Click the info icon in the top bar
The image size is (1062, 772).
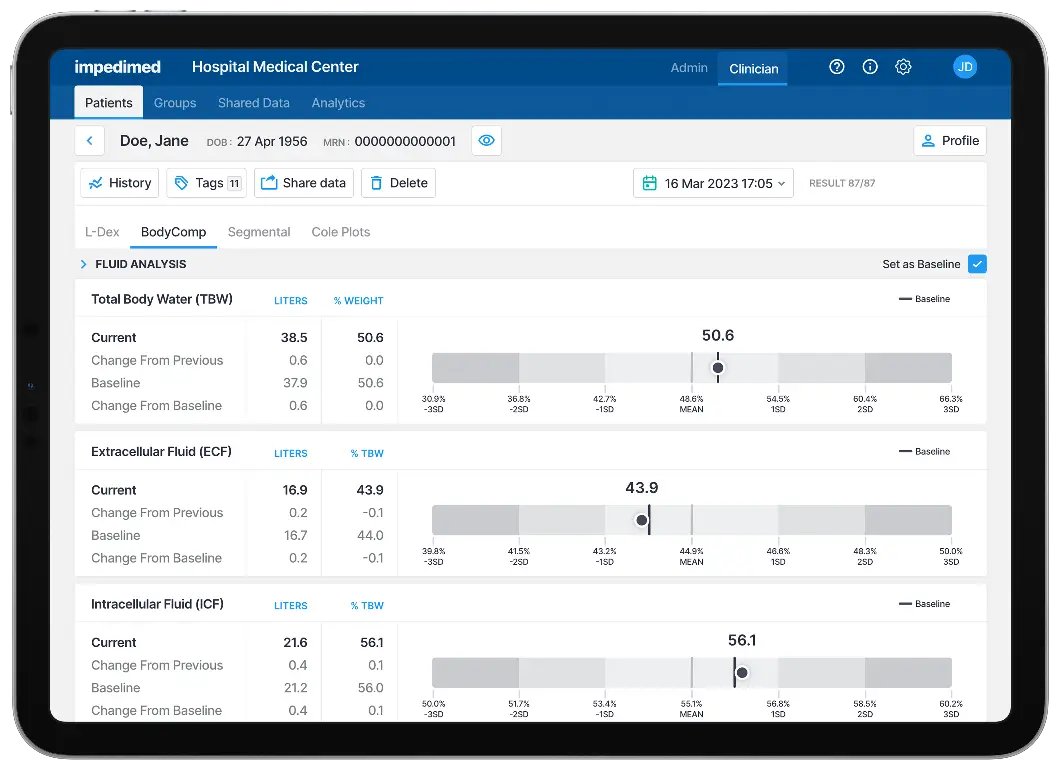pyautogui.click(x=870, y=67)
